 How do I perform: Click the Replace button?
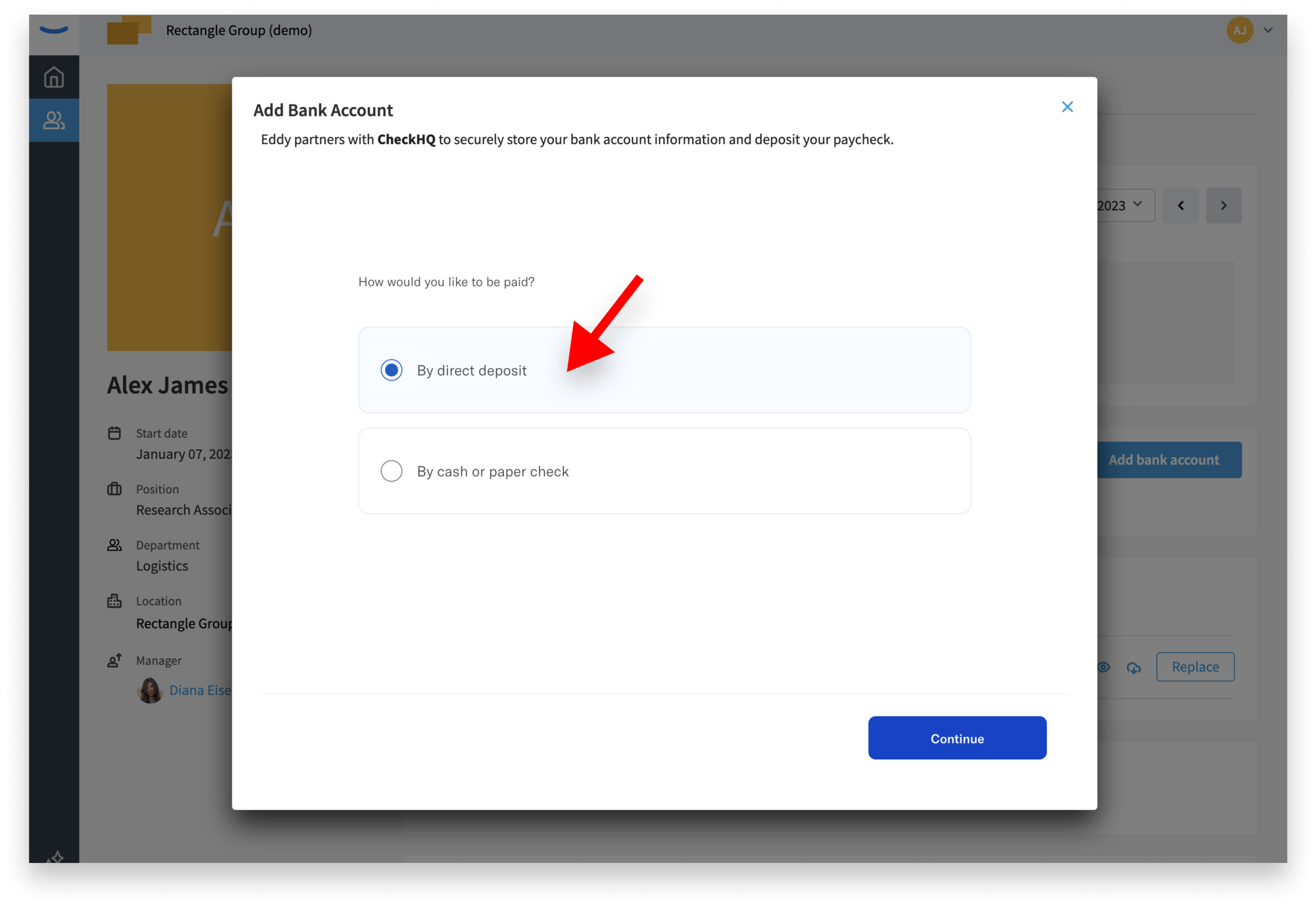[x=1195, y=666]
